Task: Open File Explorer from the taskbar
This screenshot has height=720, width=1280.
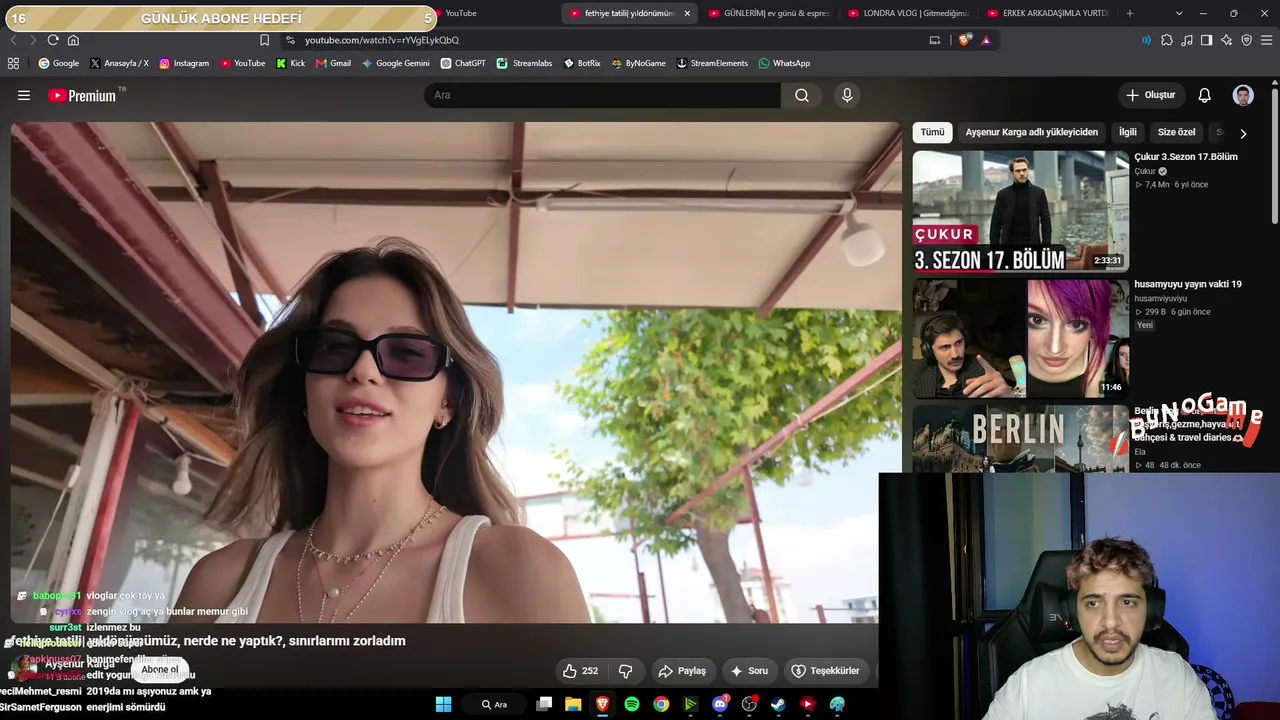Action: (x=573, y=704)
